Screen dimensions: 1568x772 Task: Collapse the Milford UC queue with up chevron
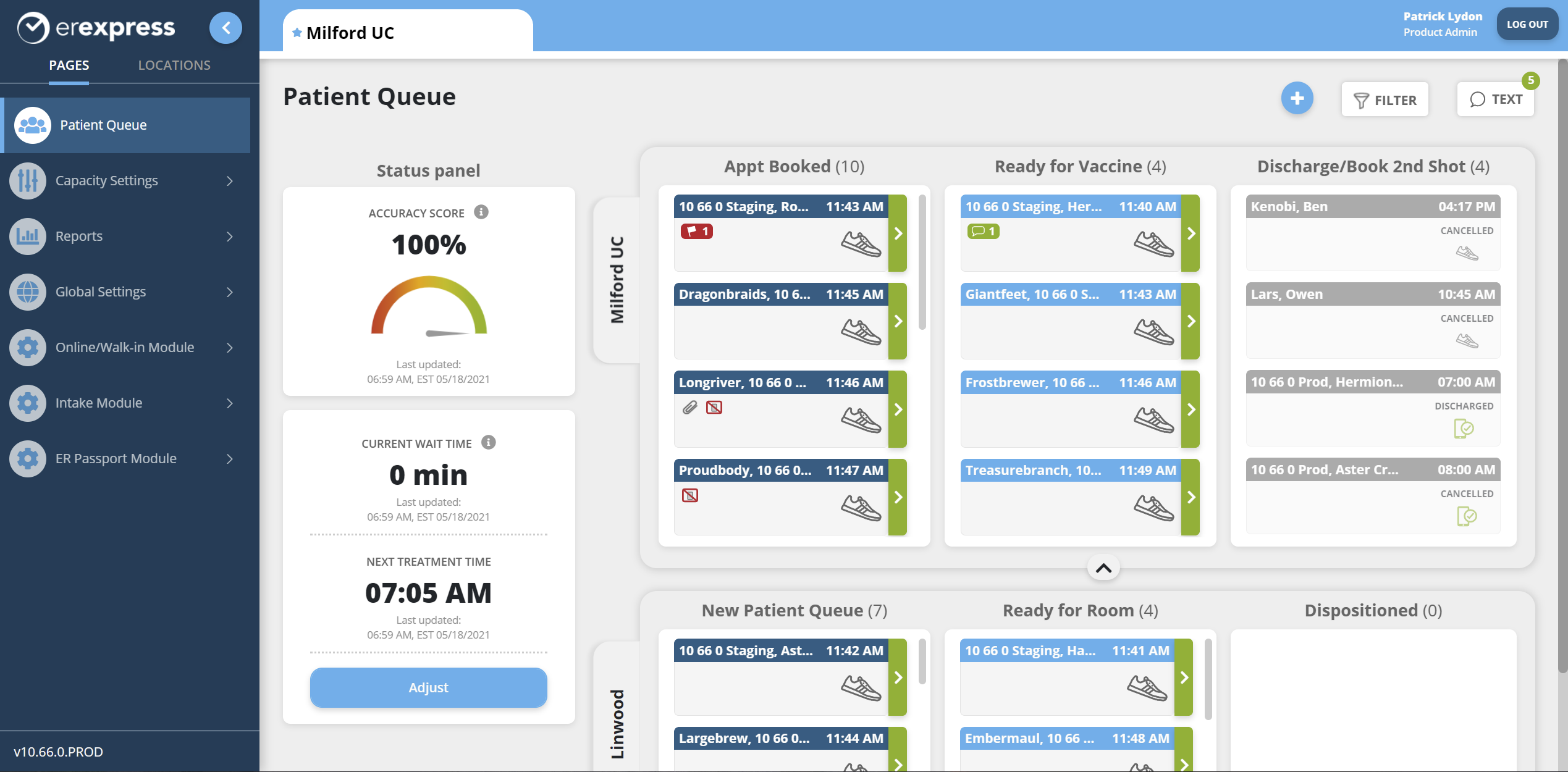tap(1103, 568)
